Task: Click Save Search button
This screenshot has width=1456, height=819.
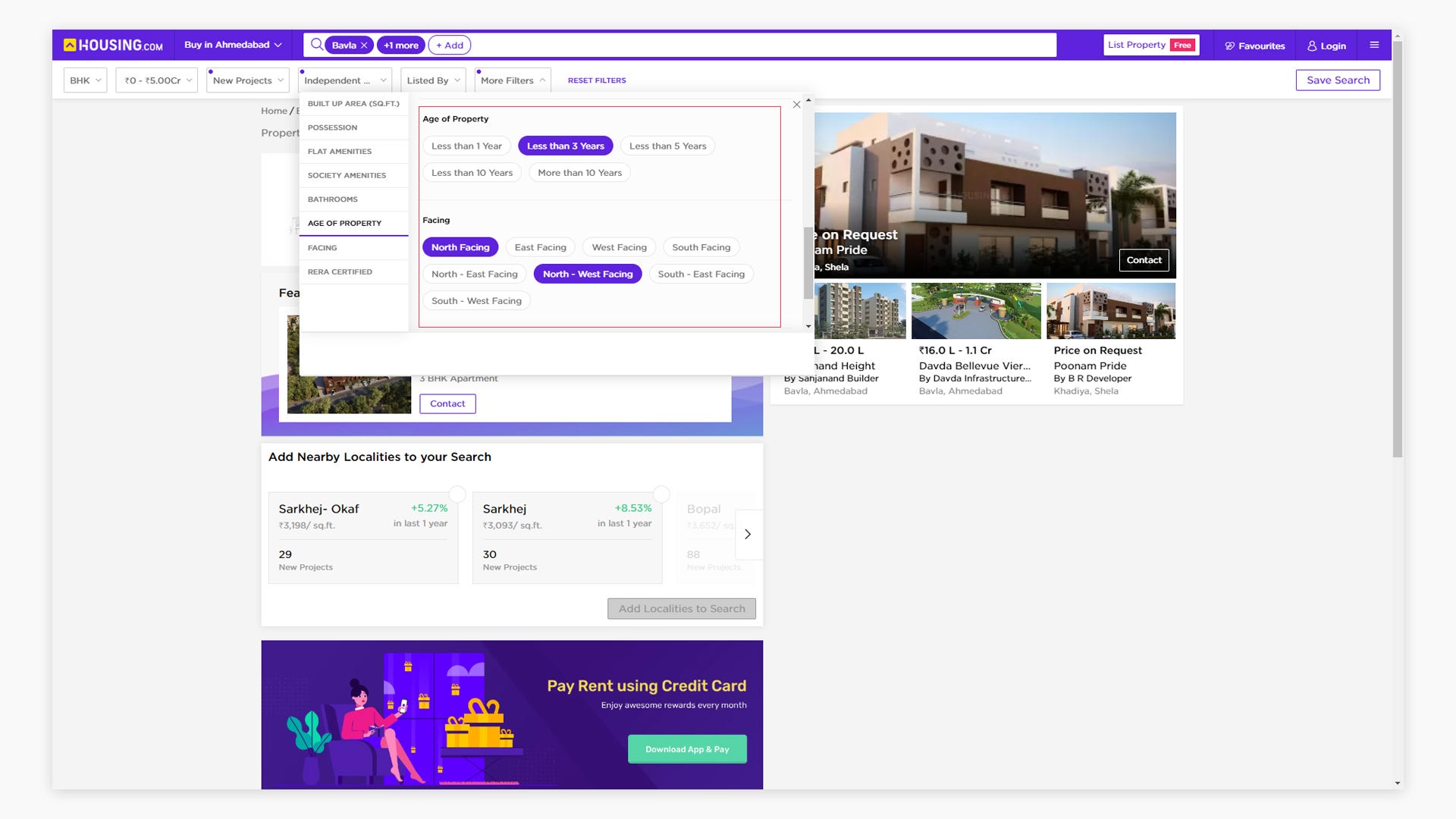Action: [1338, 80]
